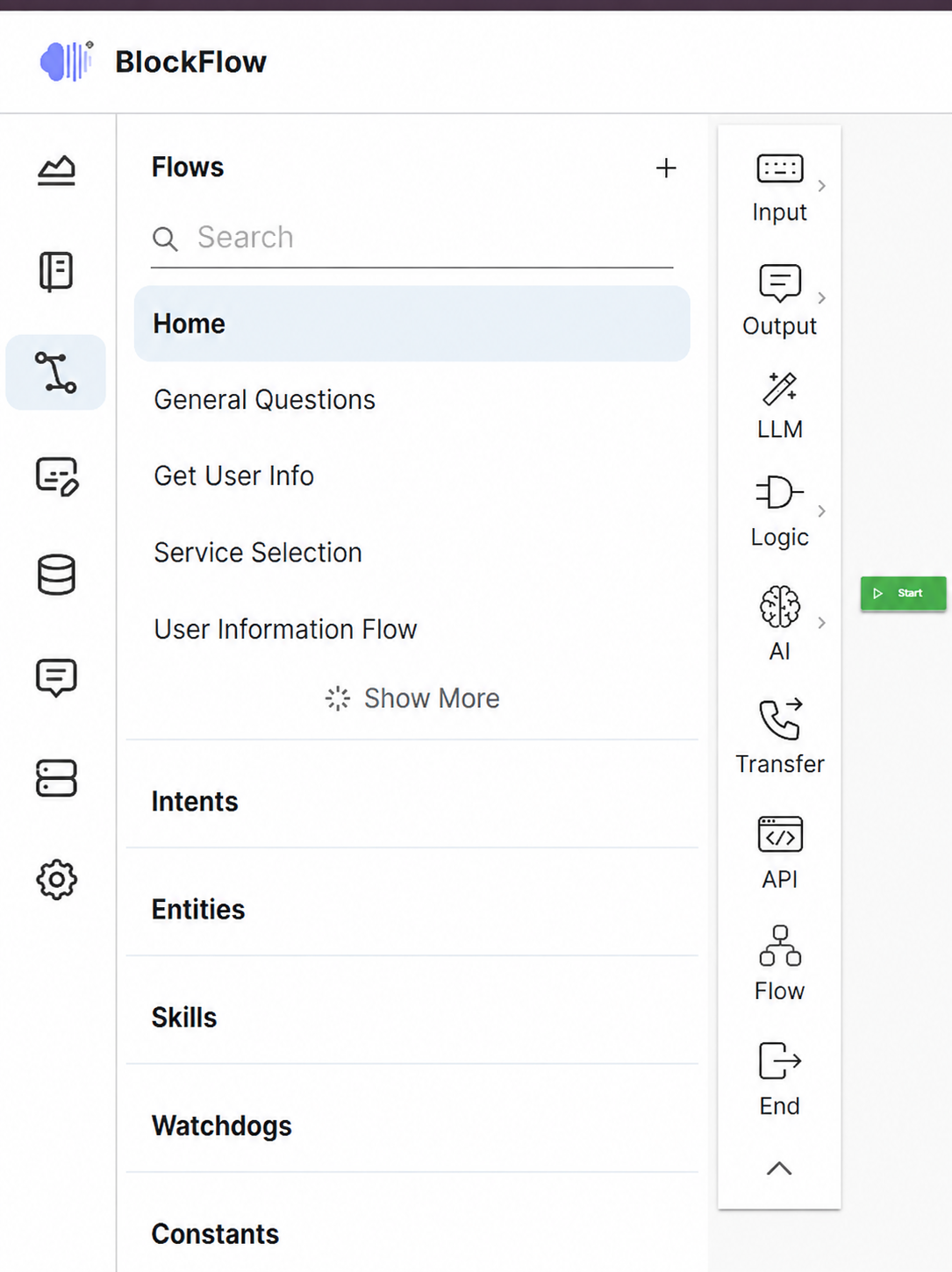Click the green Start node

(903, 593)
